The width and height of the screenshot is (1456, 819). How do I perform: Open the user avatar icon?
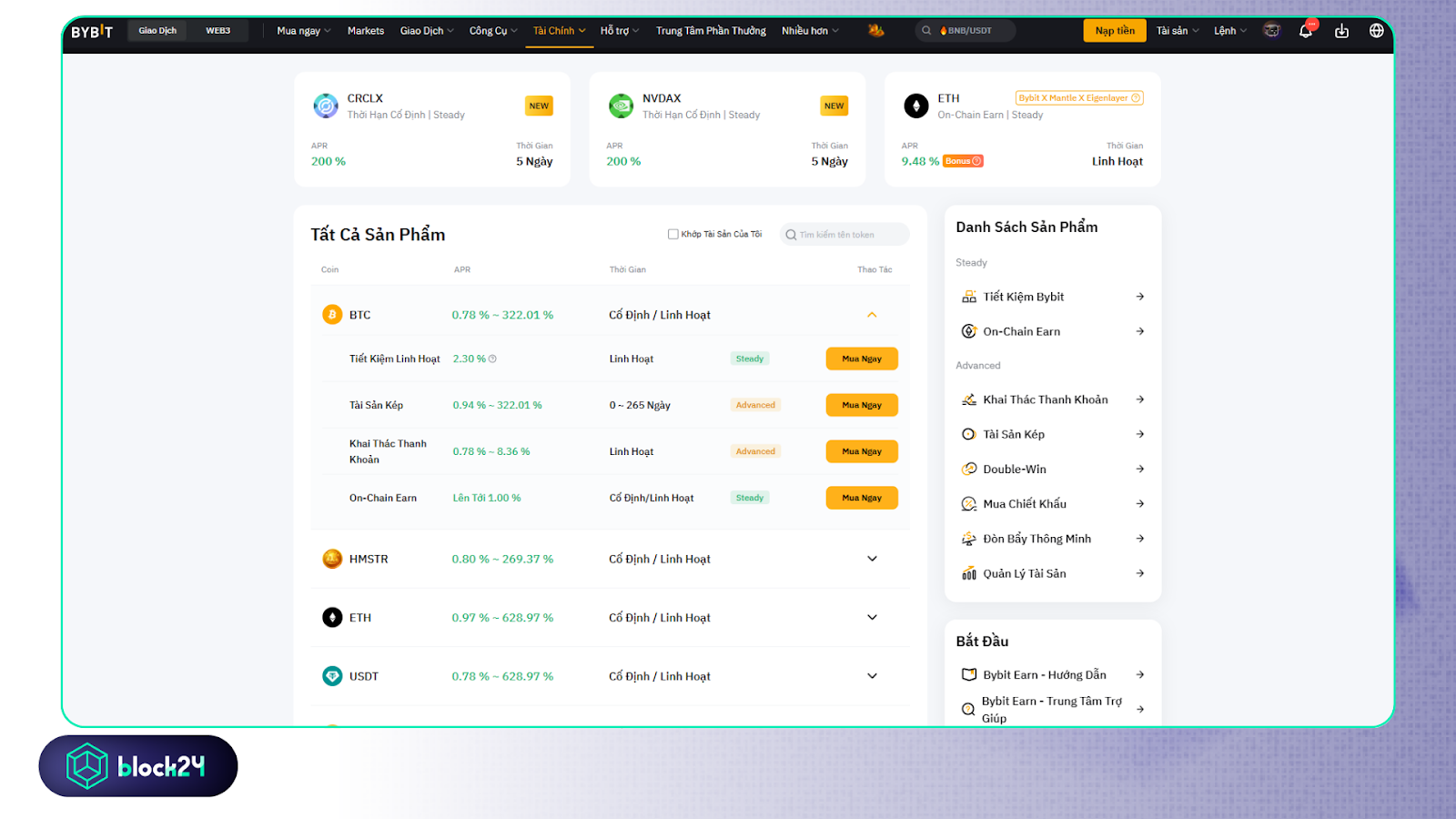coord(1271,31)
